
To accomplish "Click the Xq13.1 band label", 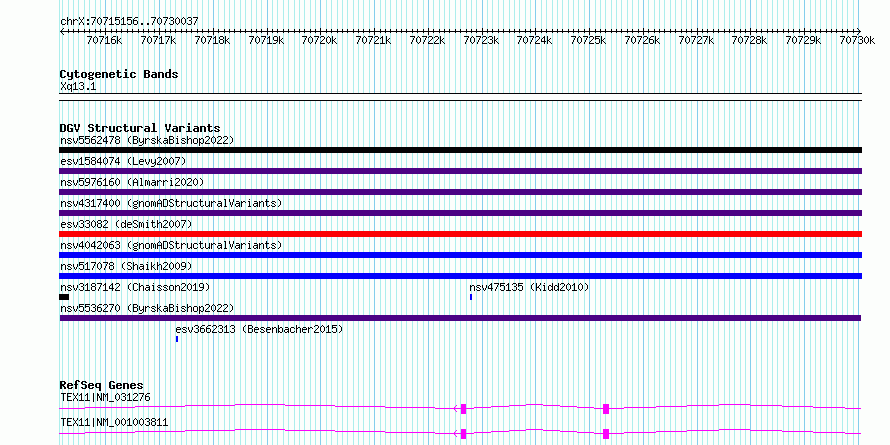I will tap(78, 87).
